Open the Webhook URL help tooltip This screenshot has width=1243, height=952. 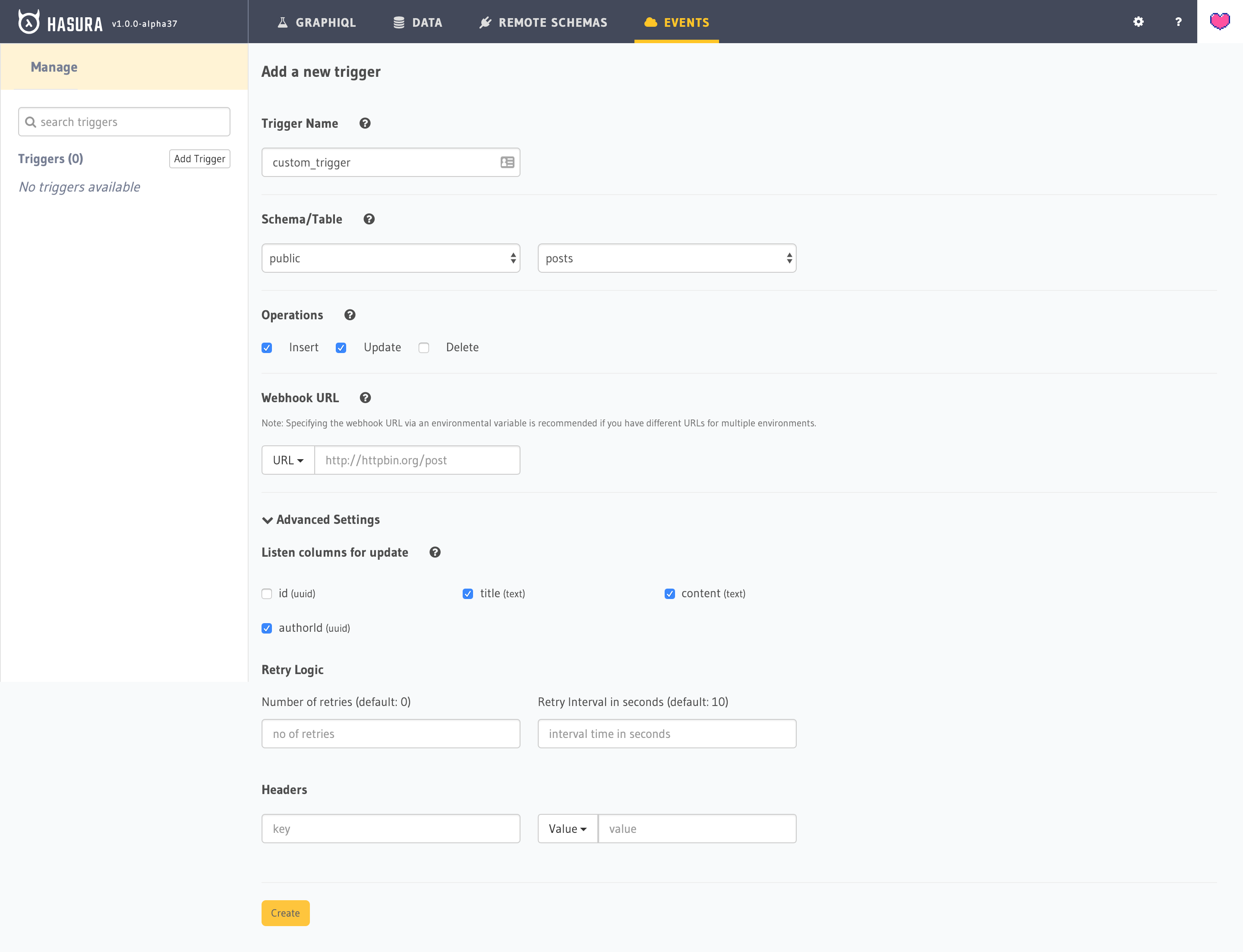365,398
